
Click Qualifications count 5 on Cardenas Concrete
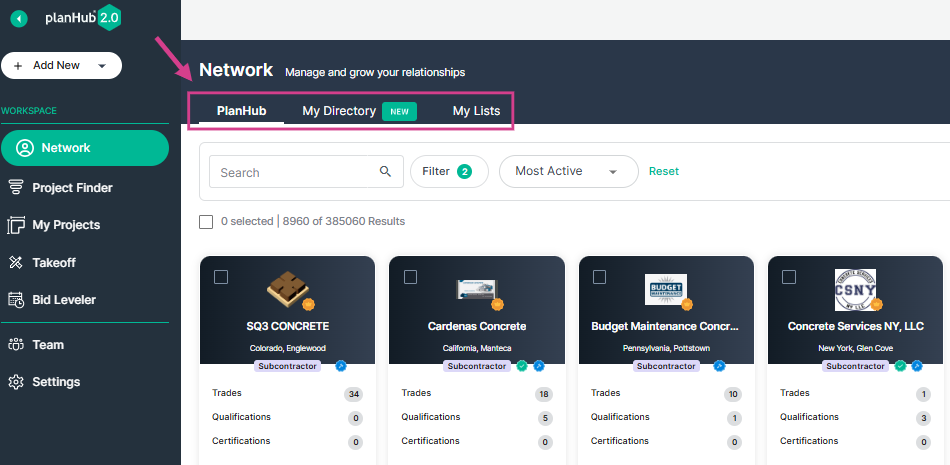(545, 418)
